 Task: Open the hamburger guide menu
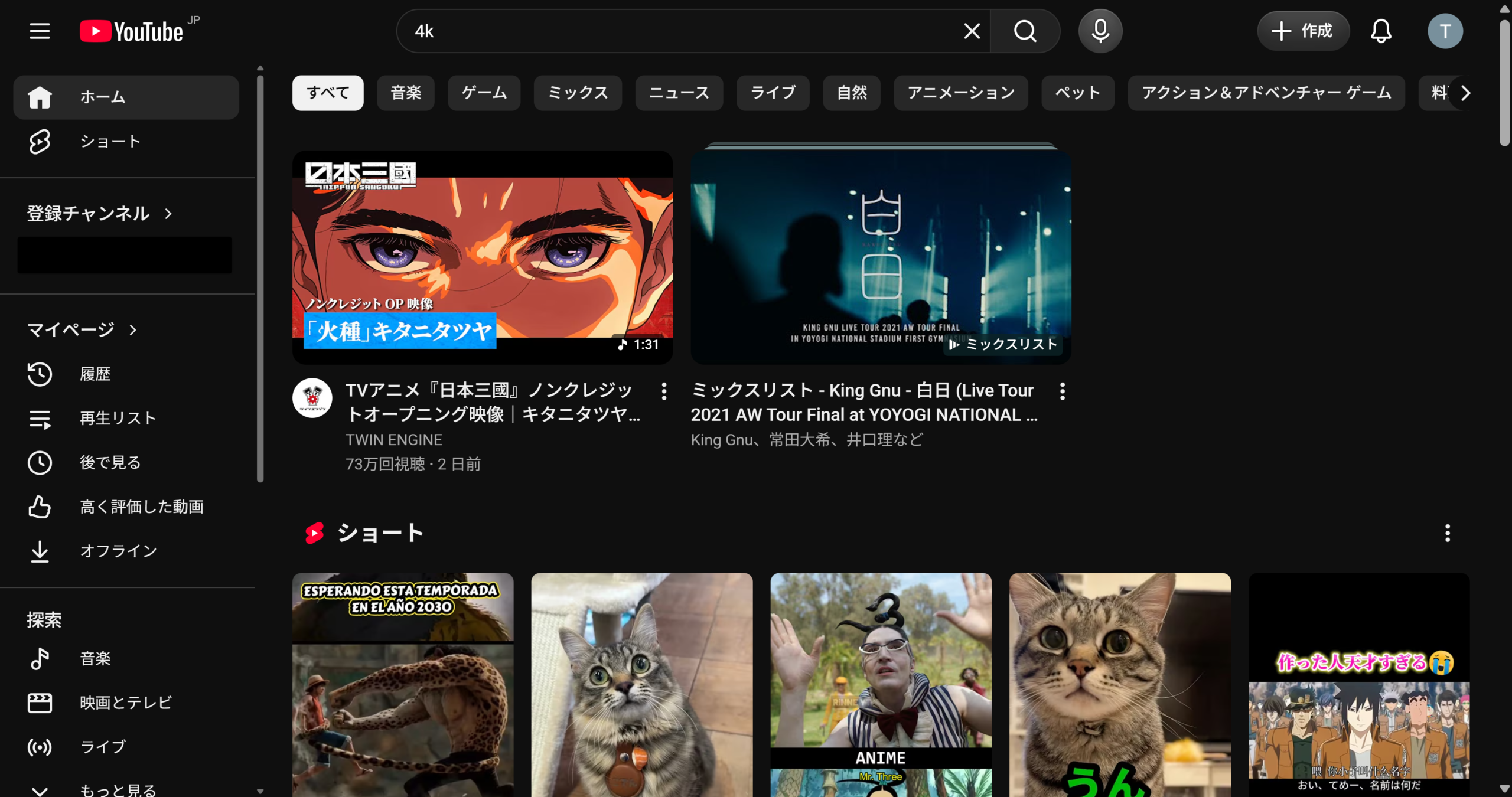click(x=40, y=31)
